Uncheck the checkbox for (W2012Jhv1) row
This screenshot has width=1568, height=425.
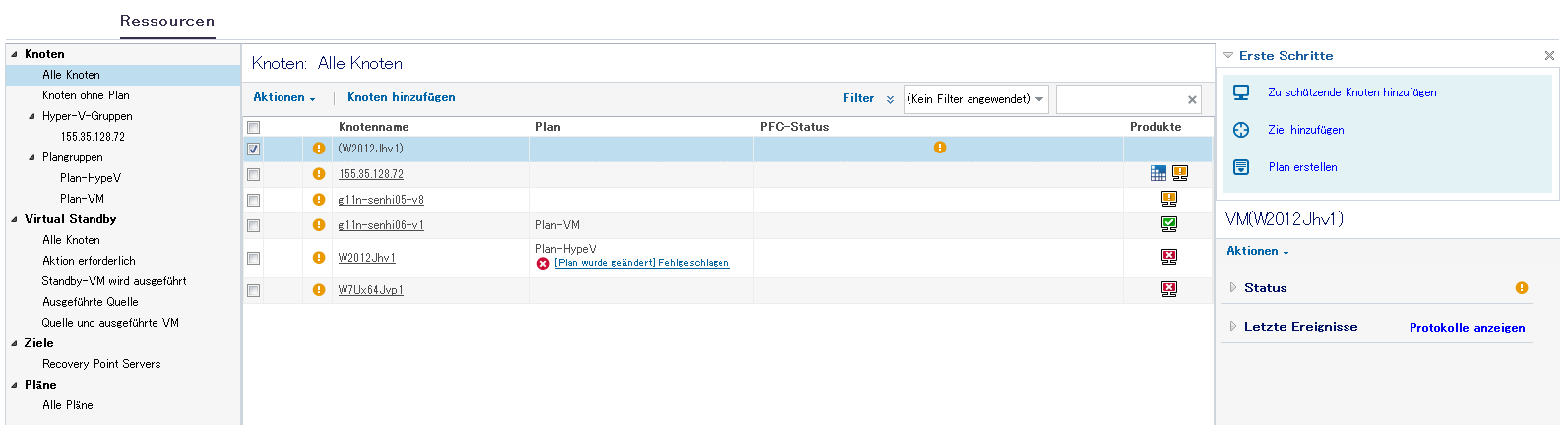point(254,150)
